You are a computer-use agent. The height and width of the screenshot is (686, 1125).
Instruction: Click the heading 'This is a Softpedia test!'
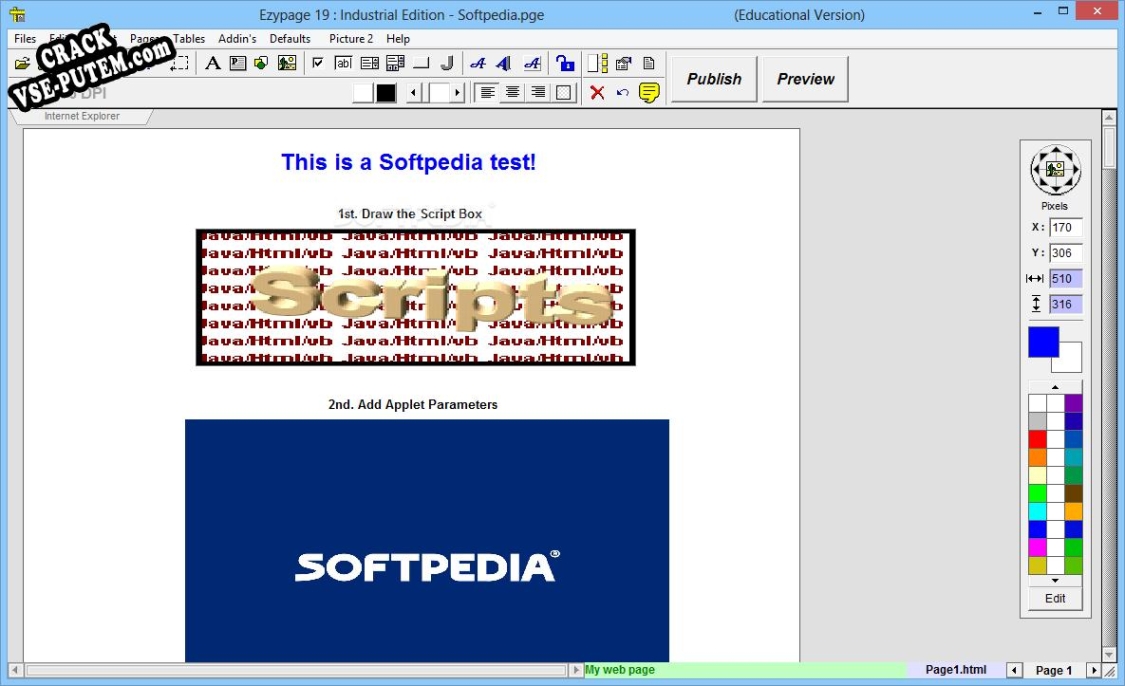point(408,162)
